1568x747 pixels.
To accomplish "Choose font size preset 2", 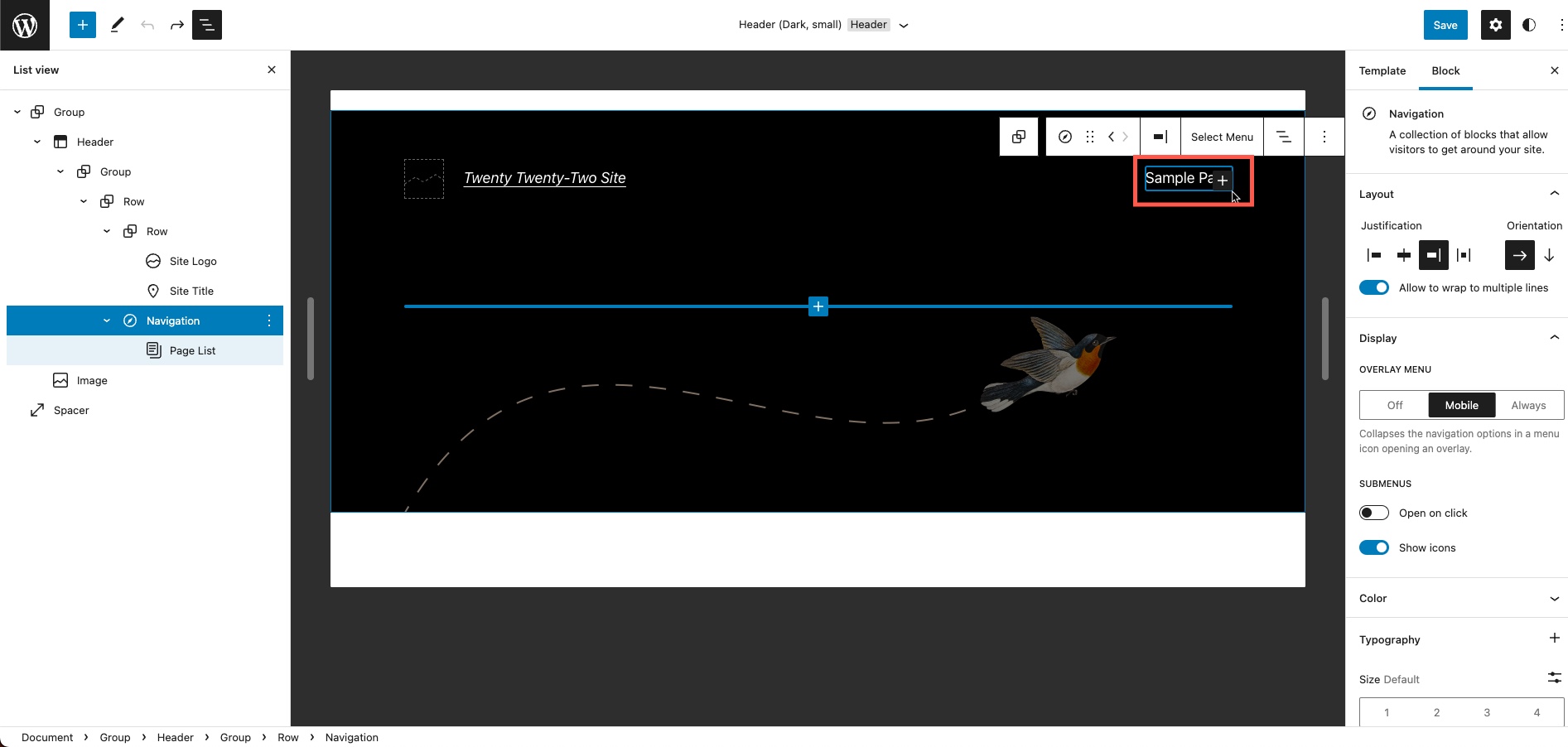I will tap(1437, 712).
